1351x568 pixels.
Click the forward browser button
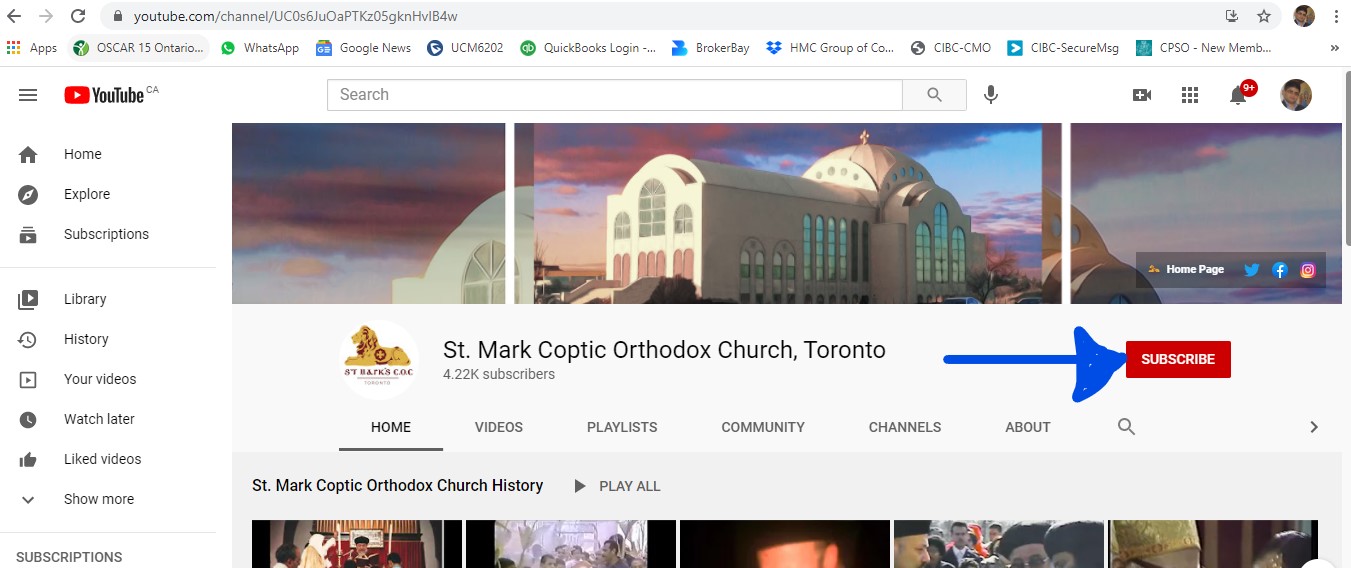(46, 17)
